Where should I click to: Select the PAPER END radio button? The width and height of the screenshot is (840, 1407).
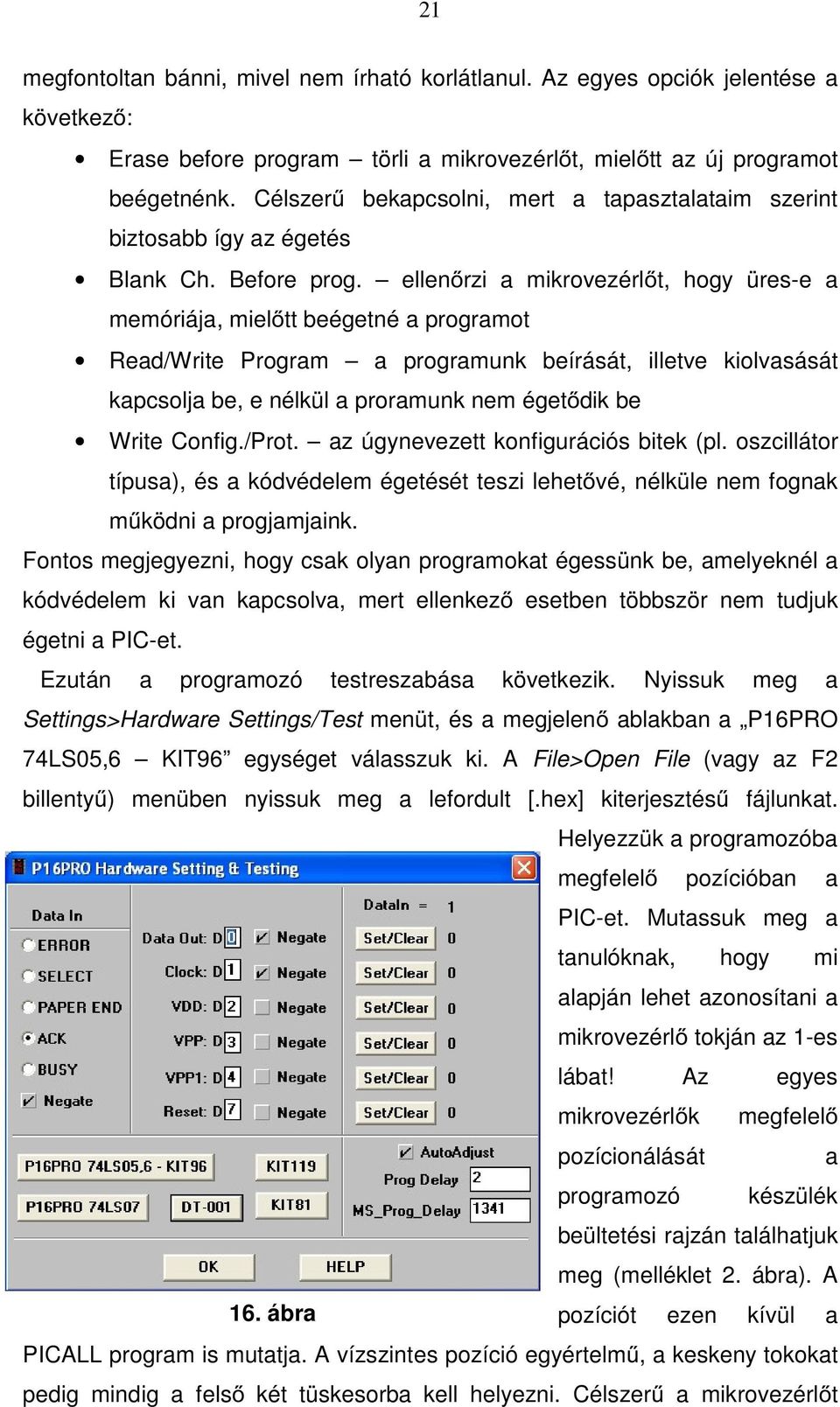[x=28, y=1007]
